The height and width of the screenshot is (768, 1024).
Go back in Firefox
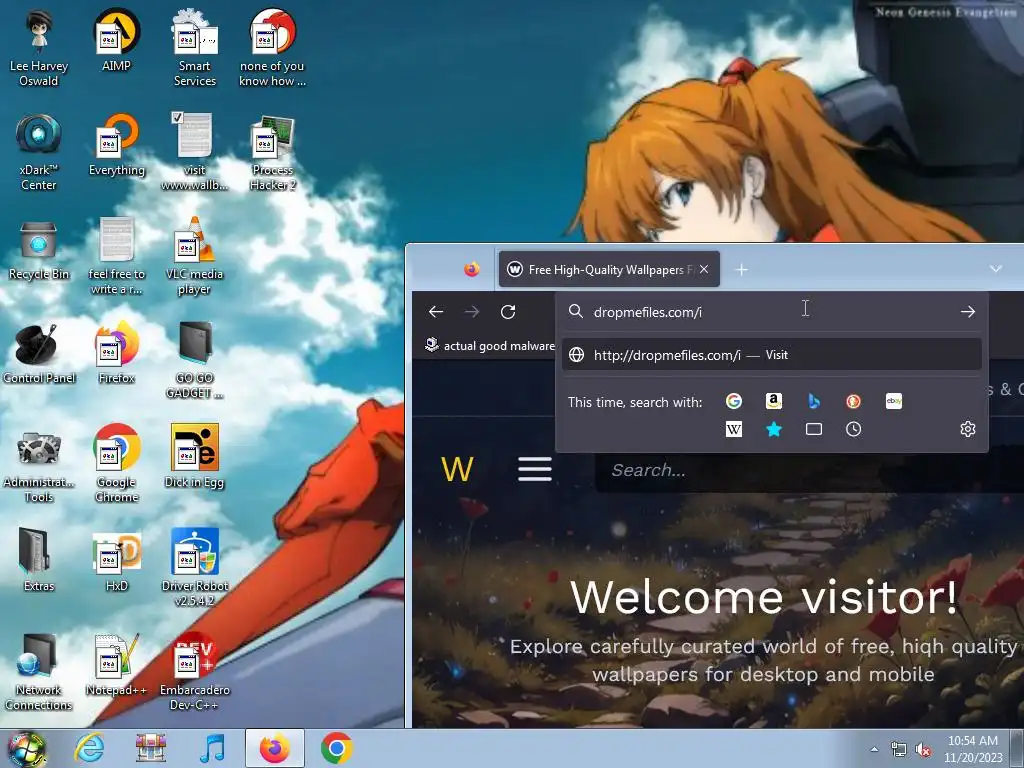436,312
